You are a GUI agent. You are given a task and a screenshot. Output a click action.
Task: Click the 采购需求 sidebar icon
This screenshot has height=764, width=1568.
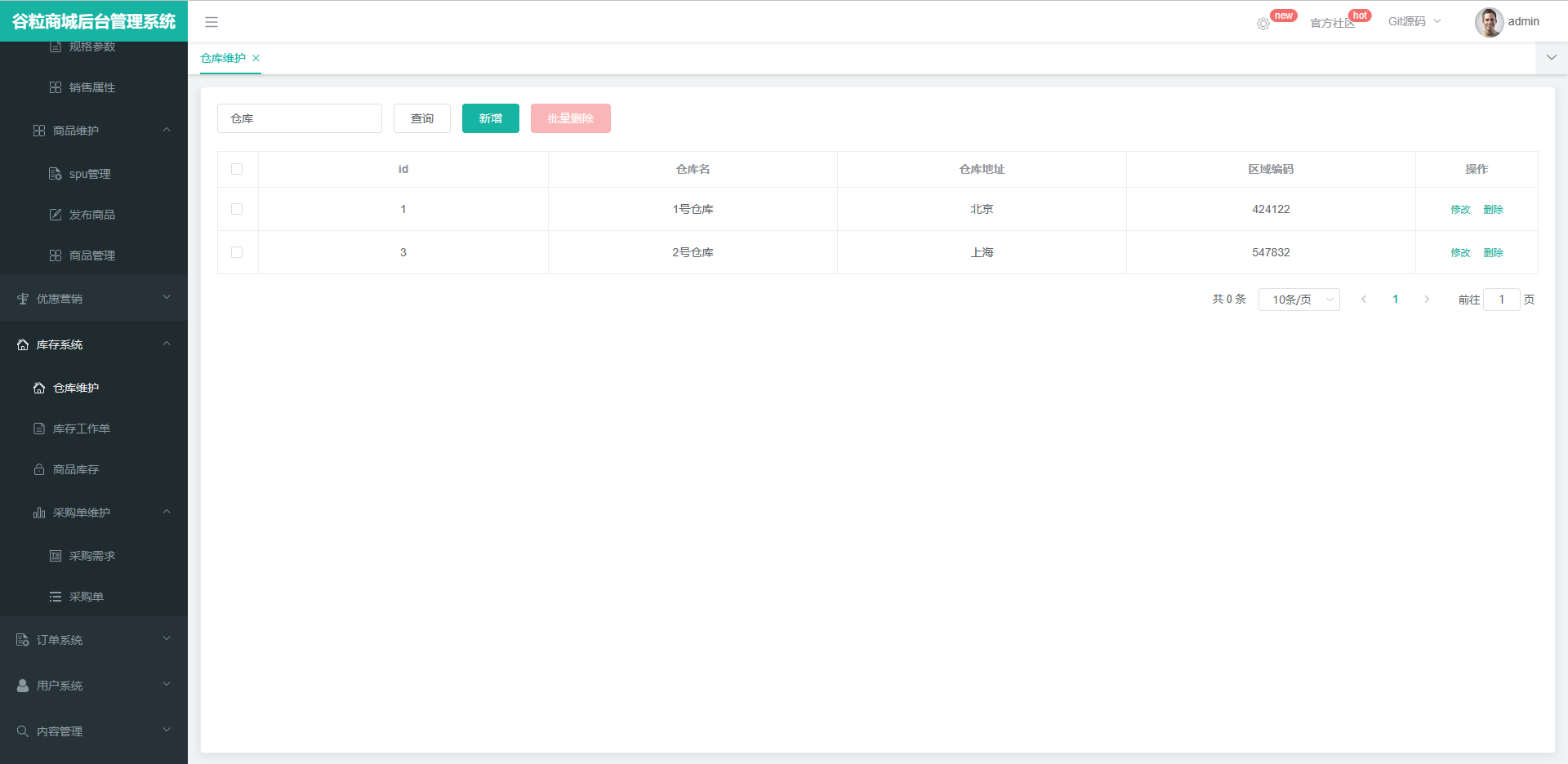pyautogui.click(x=56, y=556)
